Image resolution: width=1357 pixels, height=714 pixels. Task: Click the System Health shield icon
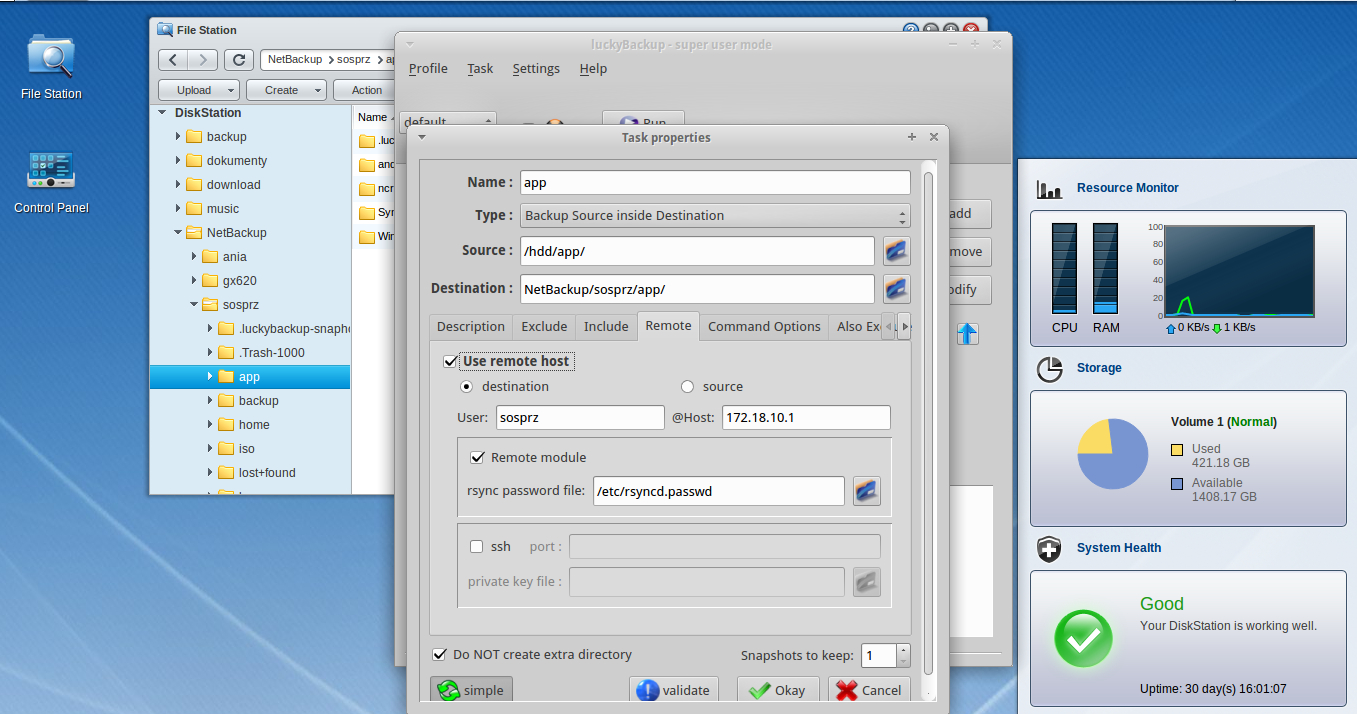tap(1049, 549)
